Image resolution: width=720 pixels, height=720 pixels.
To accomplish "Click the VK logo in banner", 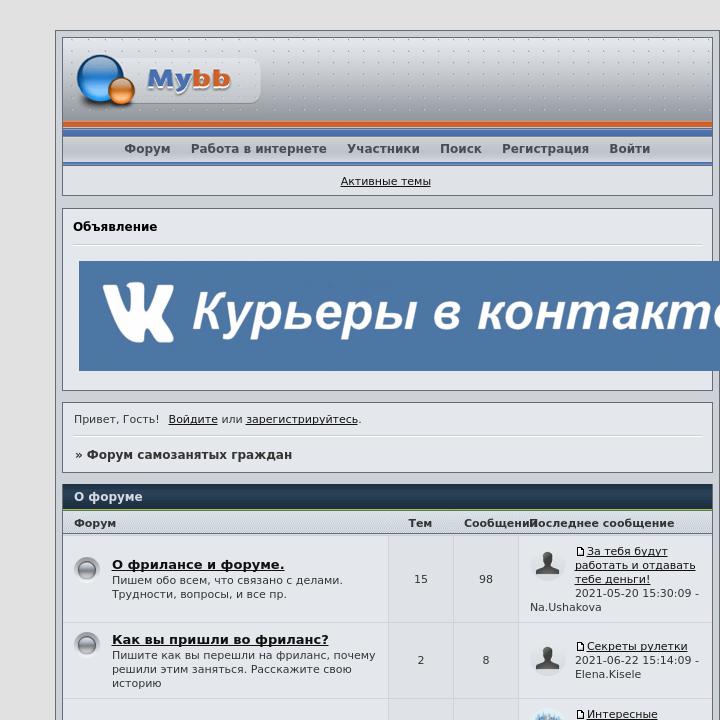I will 138,312.
